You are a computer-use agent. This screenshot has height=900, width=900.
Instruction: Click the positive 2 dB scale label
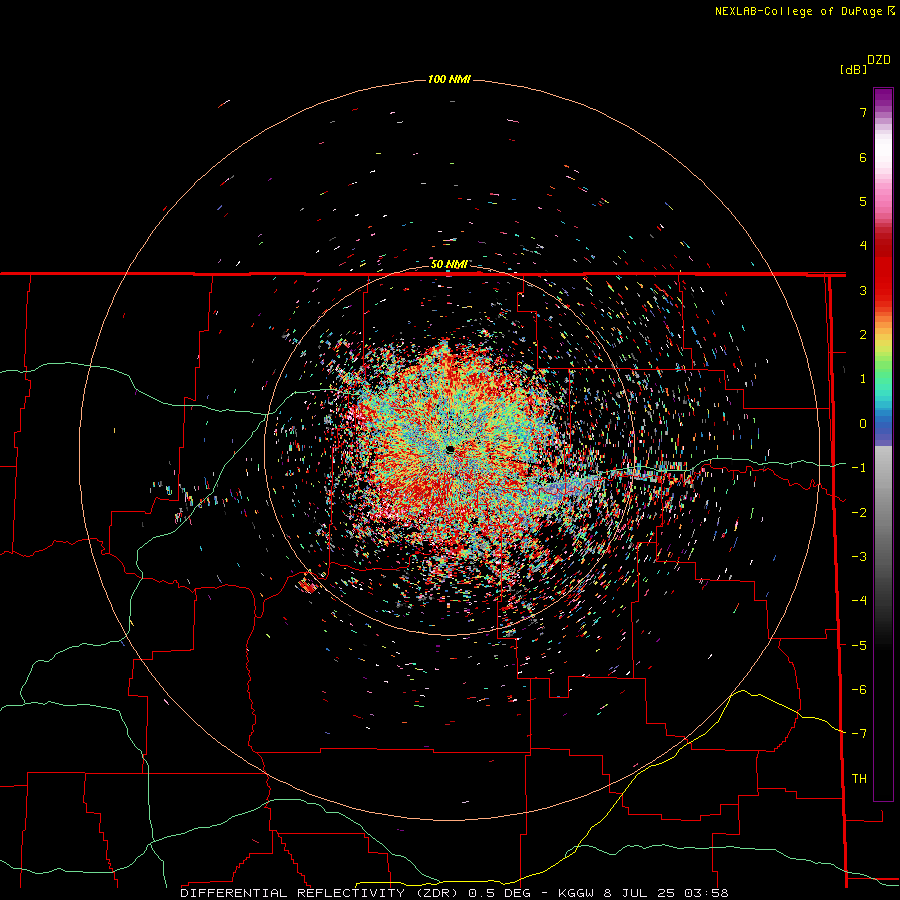point(863,335)
